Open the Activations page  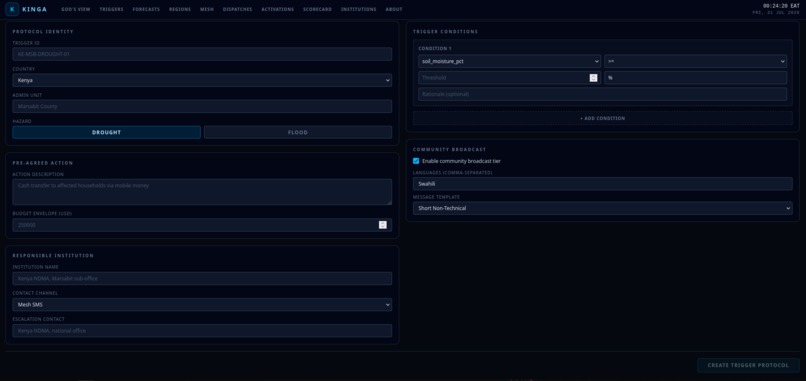(x=278, y=9)
